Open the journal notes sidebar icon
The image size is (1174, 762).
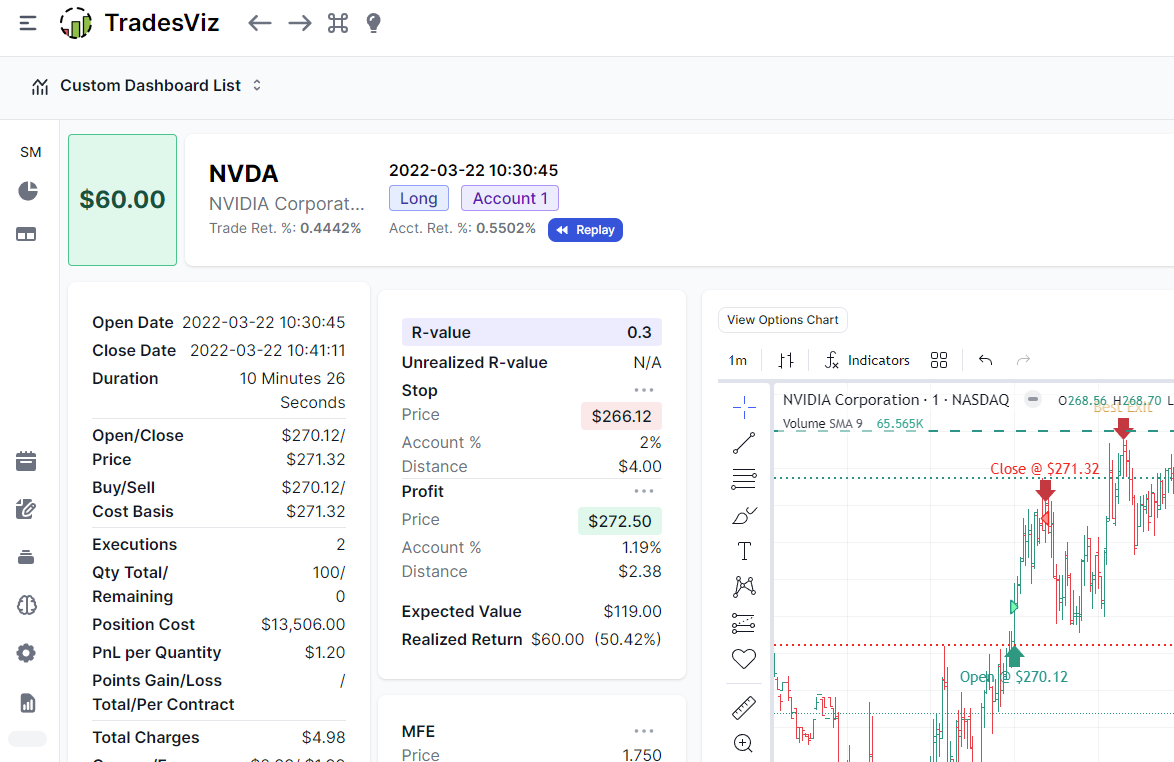click(x=26, y=510)
